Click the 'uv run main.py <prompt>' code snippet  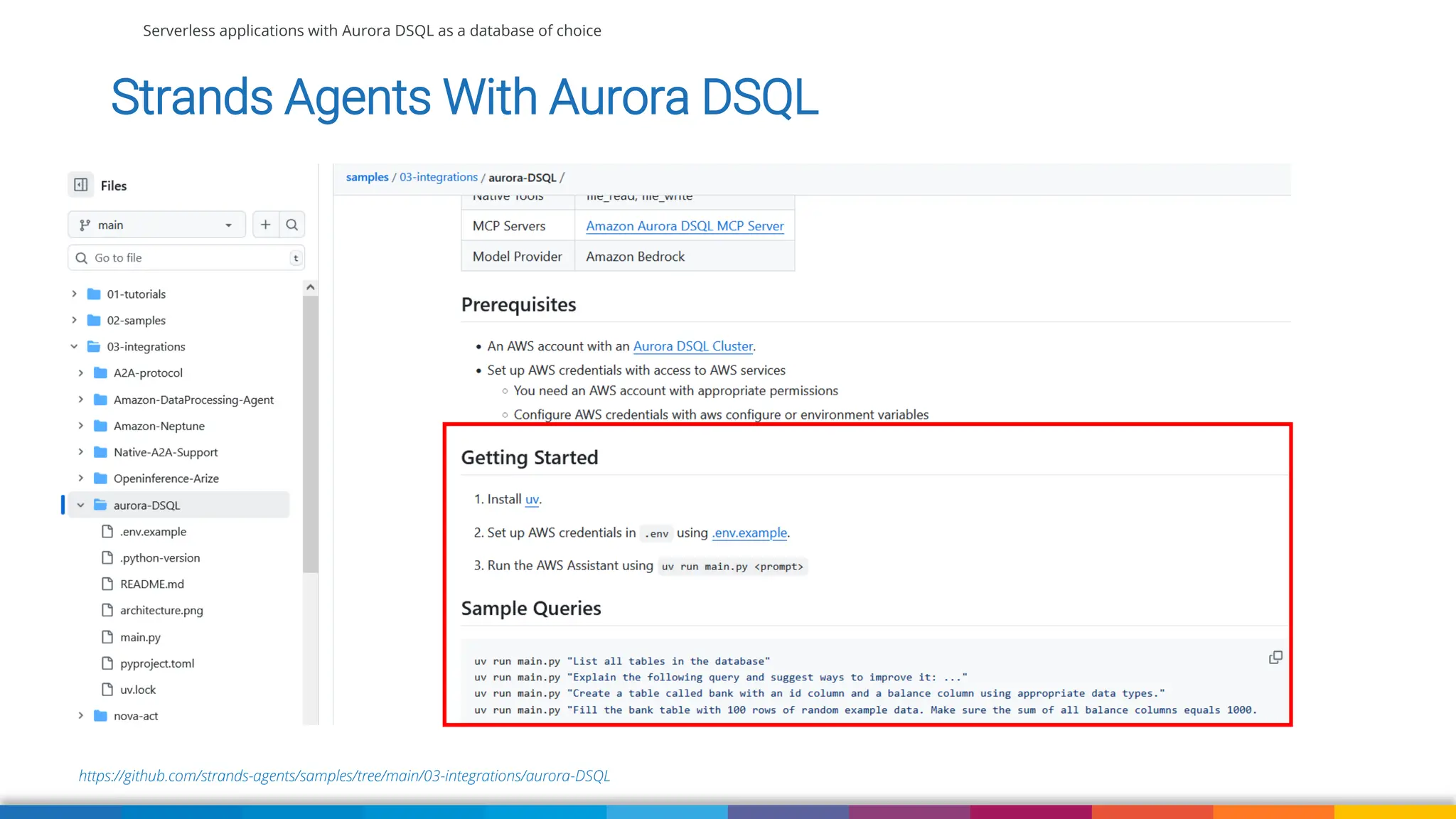click(732, 567)
